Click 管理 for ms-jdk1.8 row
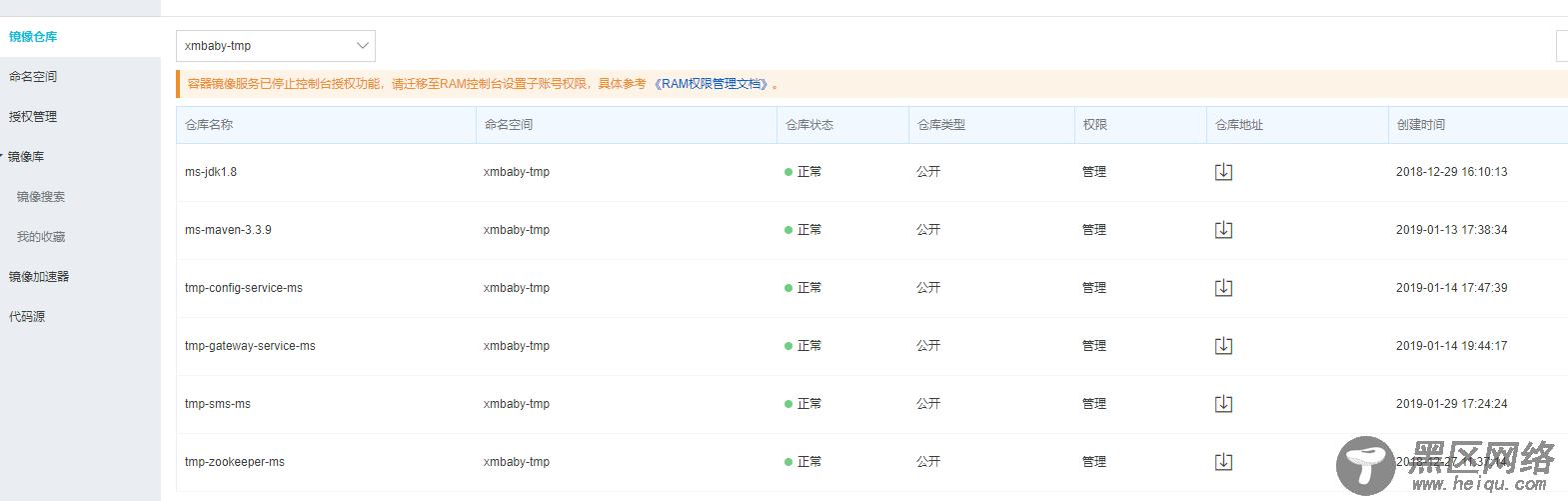The image size is (1568, 501). (1094, 172)
